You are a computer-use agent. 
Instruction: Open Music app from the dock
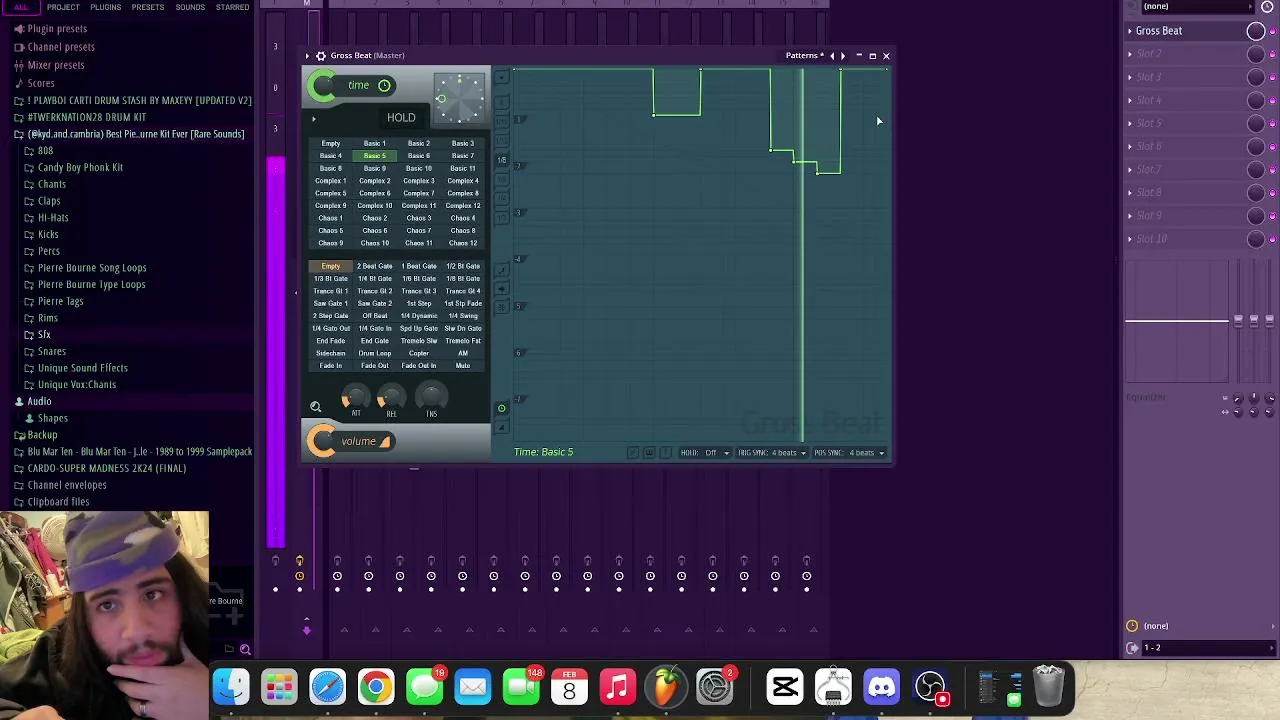pyautogui.click(x=618, y=687)
